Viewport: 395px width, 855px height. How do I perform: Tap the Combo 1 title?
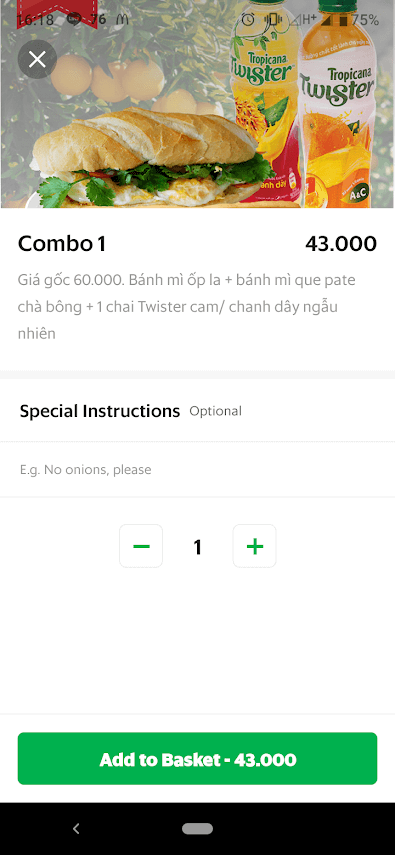(62, 244)
